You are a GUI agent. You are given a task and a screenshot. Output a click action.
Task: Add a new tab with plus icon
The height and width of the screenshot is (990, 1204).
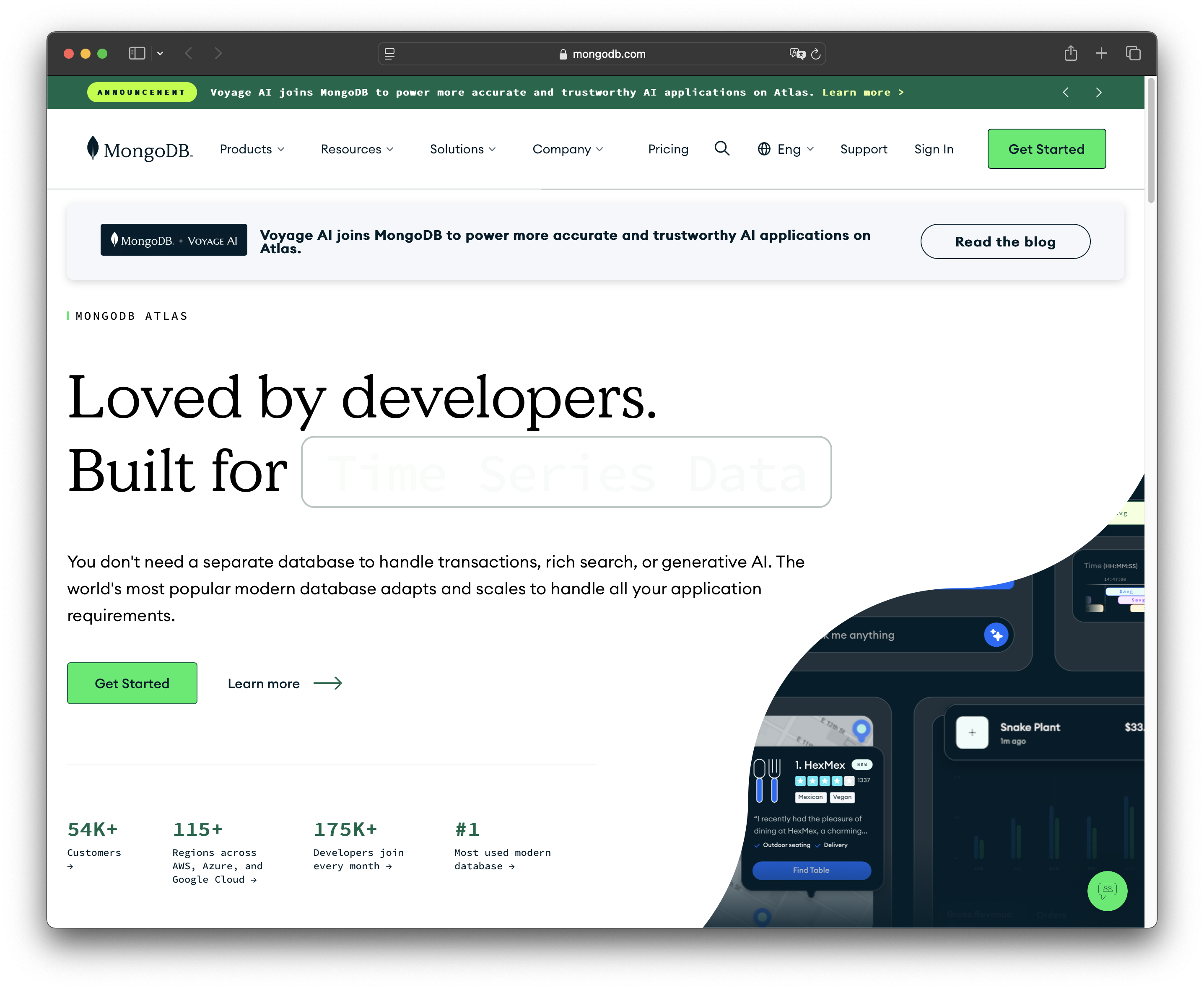coord(1101,54)
